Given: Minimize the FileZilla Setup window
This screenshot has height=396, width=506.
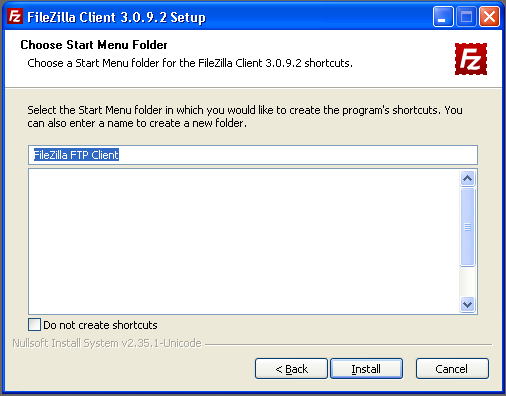Looking at the screenshot, I should pyautogui.click(x=443, y=16).
